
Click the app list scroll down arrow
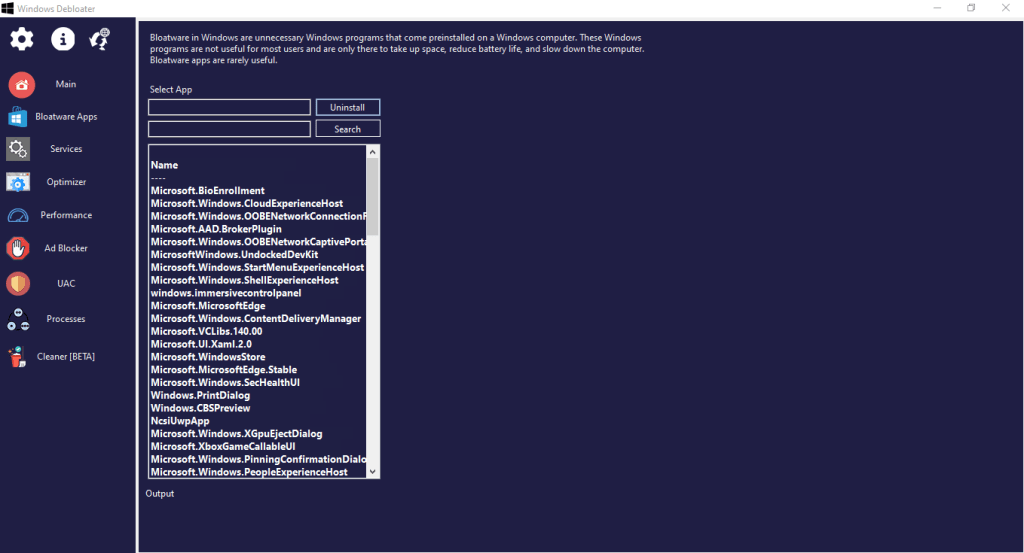(372, 471)
